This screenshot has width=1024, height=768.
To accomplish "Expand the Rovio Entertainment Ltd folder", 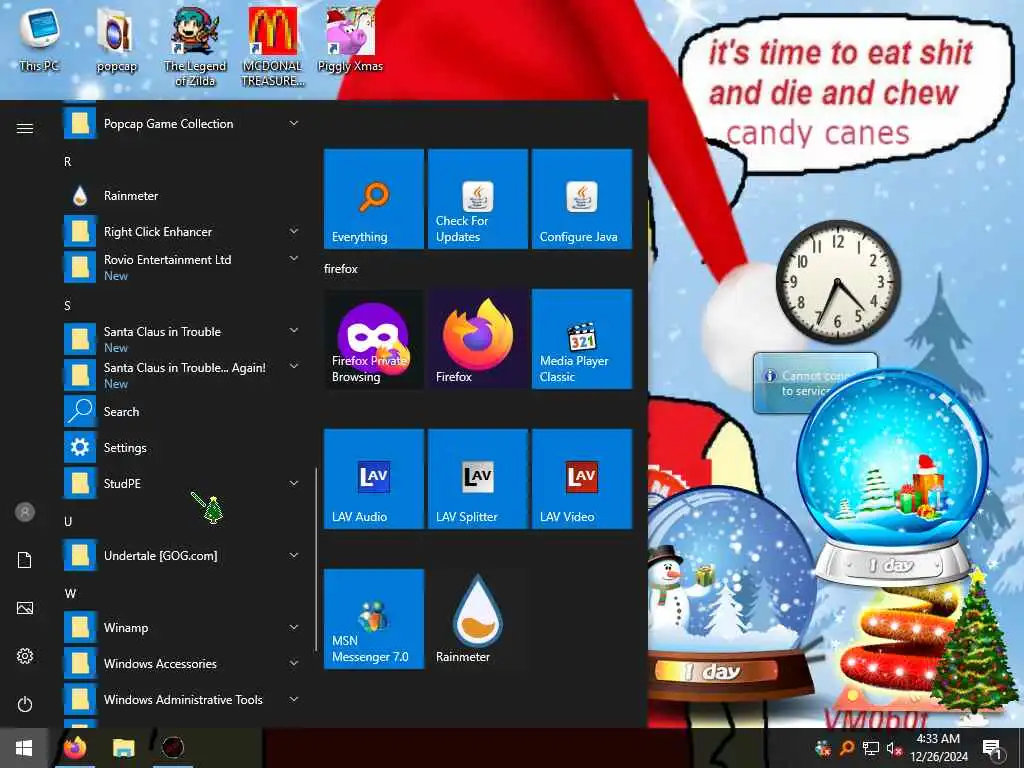I will click(x=183, y=267).
